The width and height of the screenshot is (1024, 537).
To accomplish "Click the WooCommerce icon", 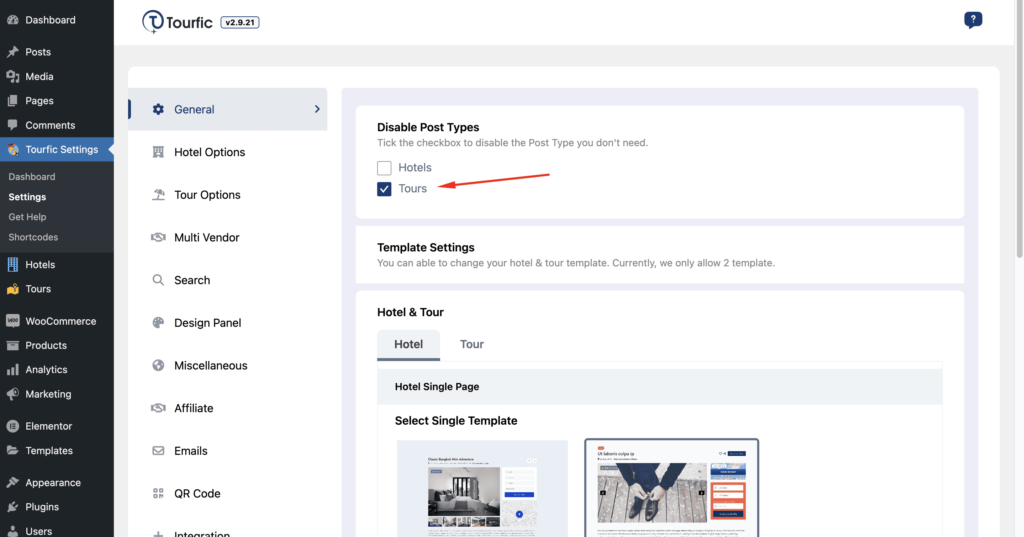I will (13, 321).
